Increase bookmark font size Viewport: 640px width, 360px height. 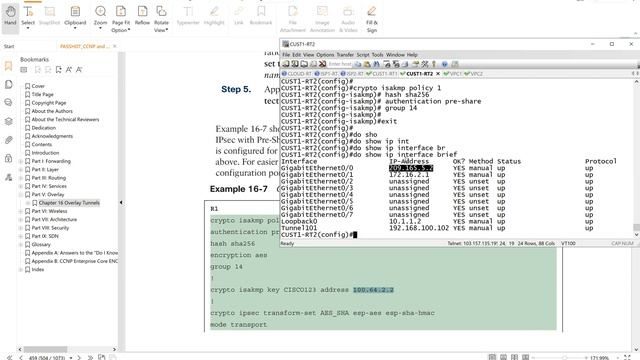pos(69,70)
